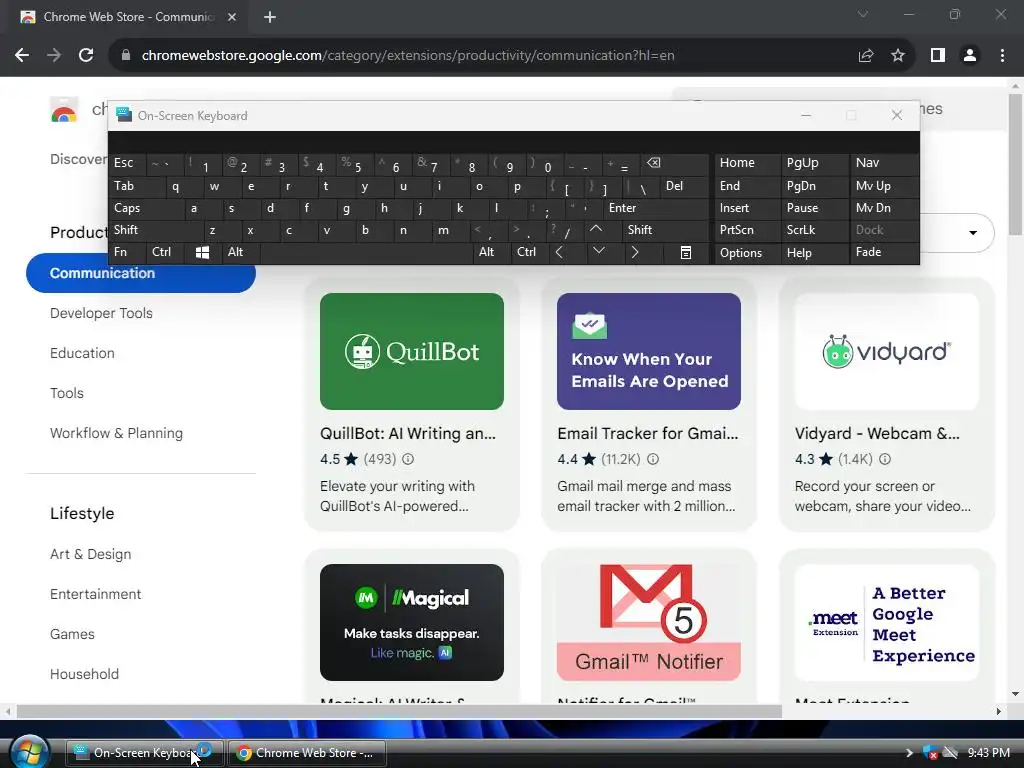
Task: Open a new tab with the plus button
Action: coord(270,17)
